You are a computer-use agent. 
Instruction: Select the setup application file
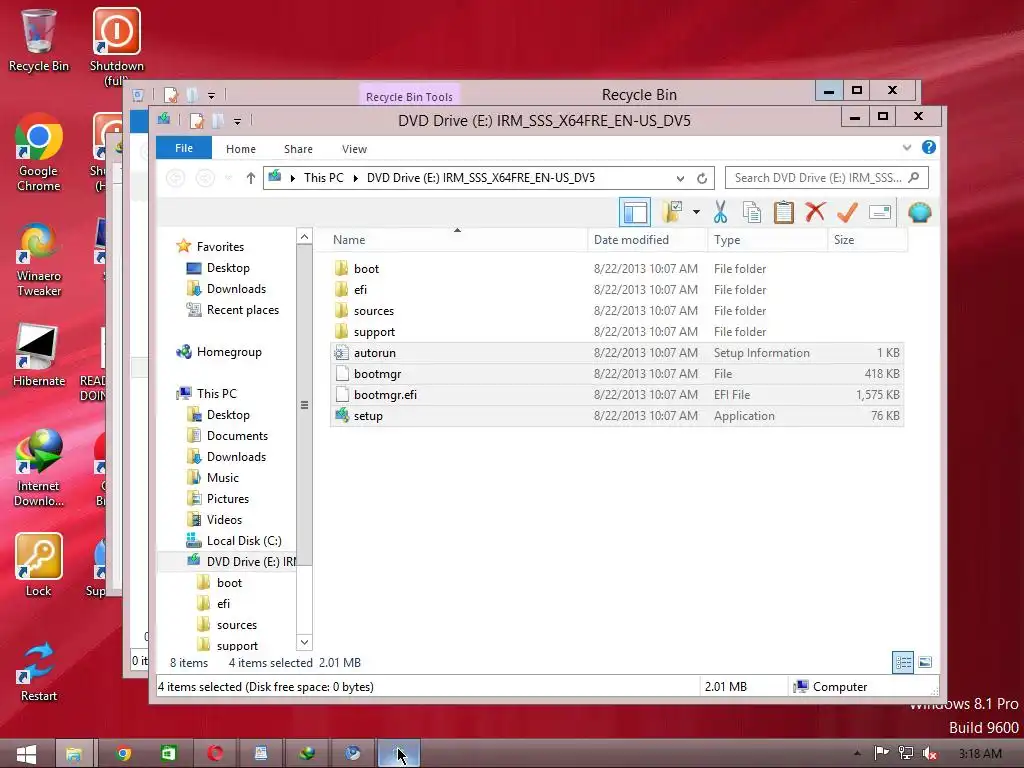616,415
